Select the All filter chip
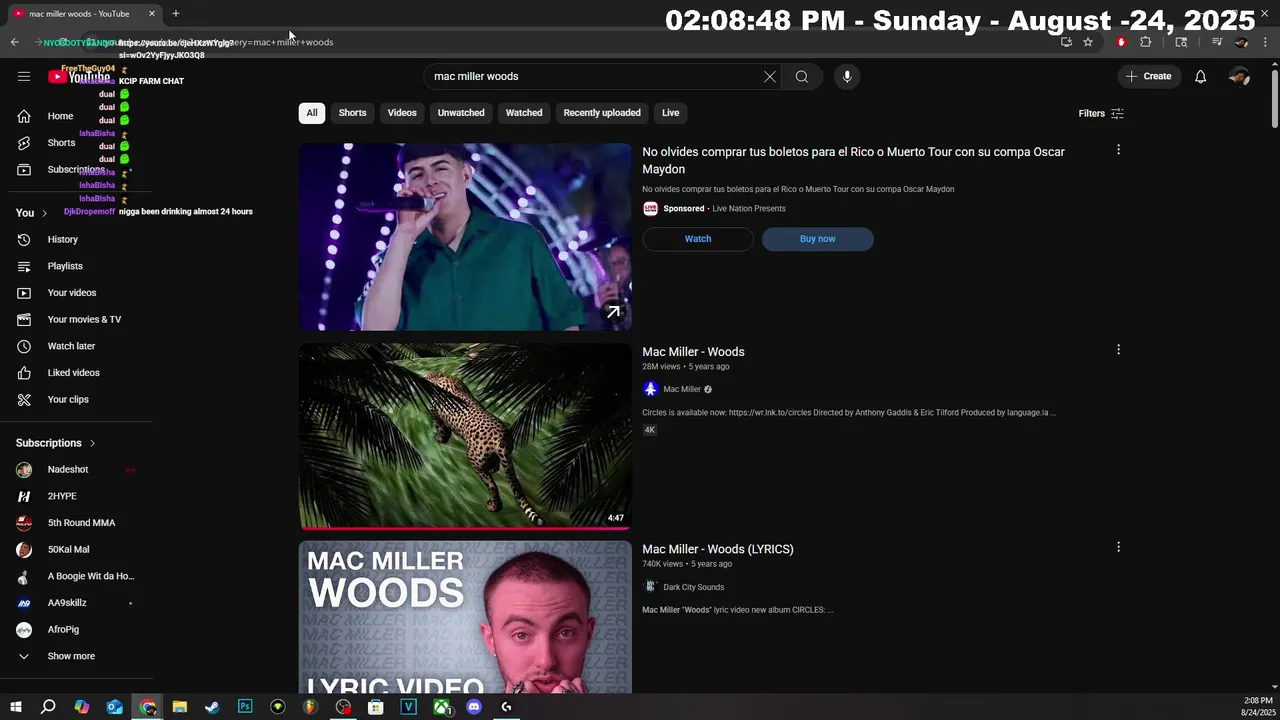 pyautogui.click(x=312, y=113)
